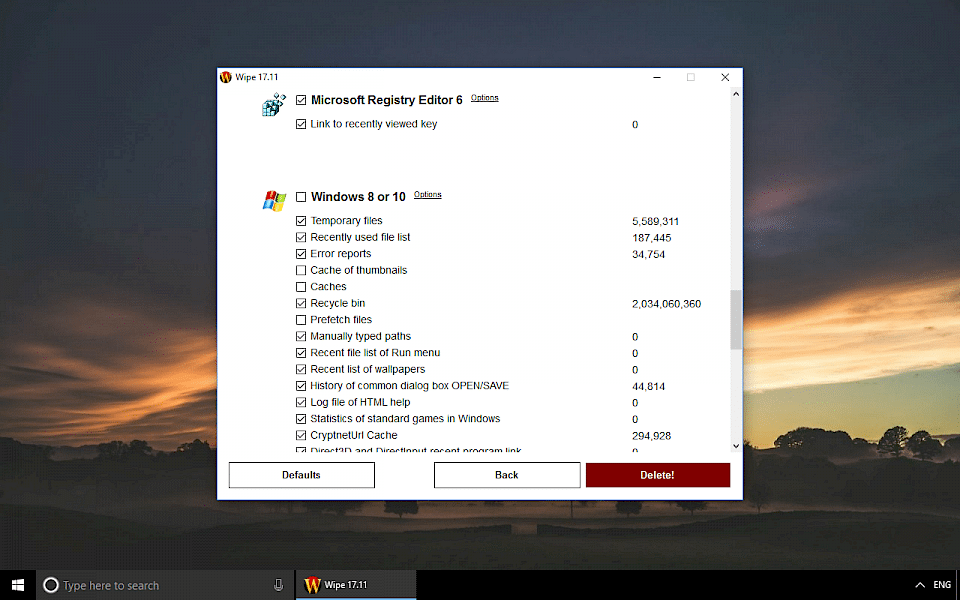
Task: Open Options for Microsoft Registry Editor 6
Action: pyautogui.click(x=484, y=98)
